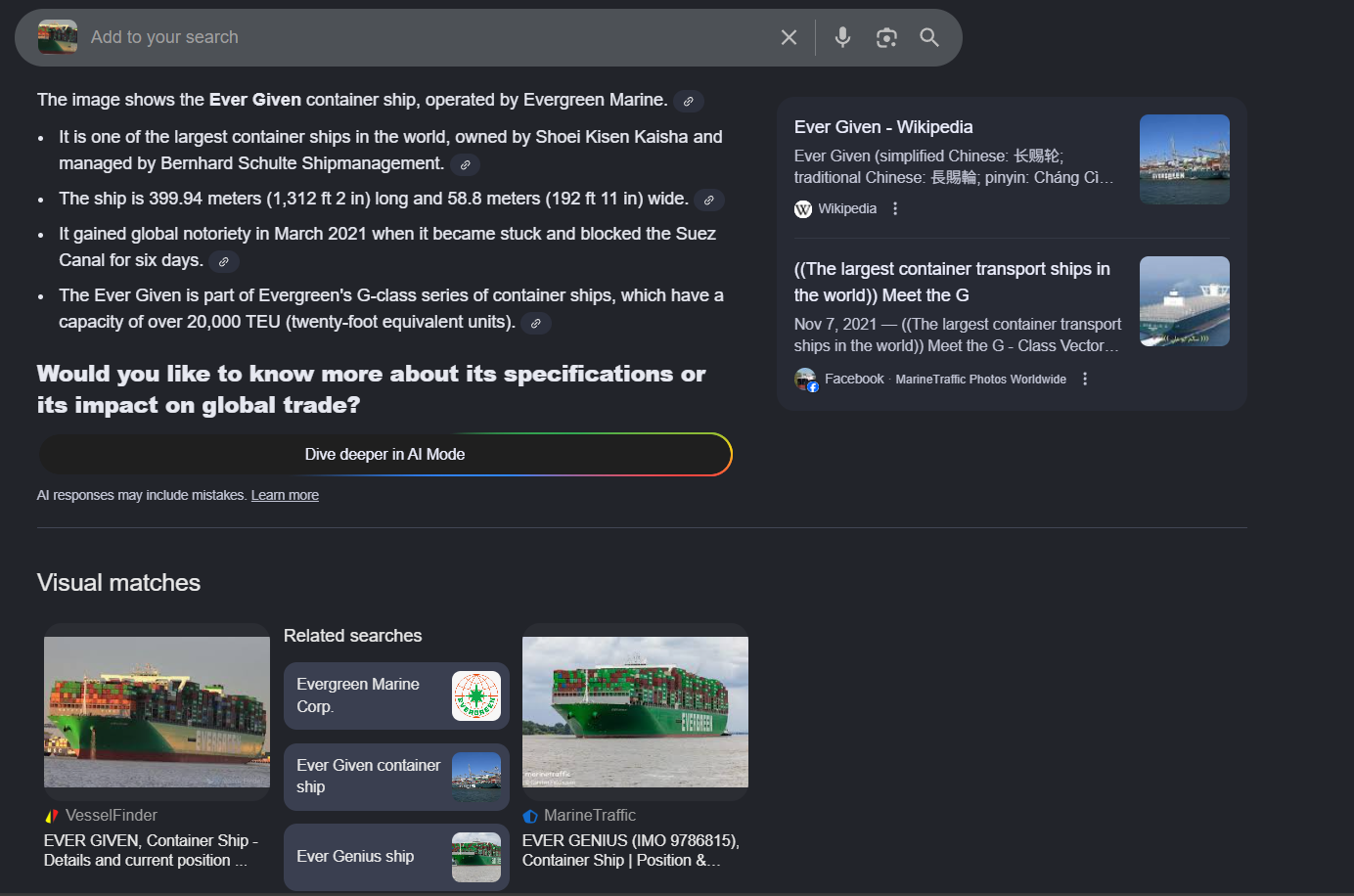
Task: Click the magnifying glass search icon
Action: [929, 37]
